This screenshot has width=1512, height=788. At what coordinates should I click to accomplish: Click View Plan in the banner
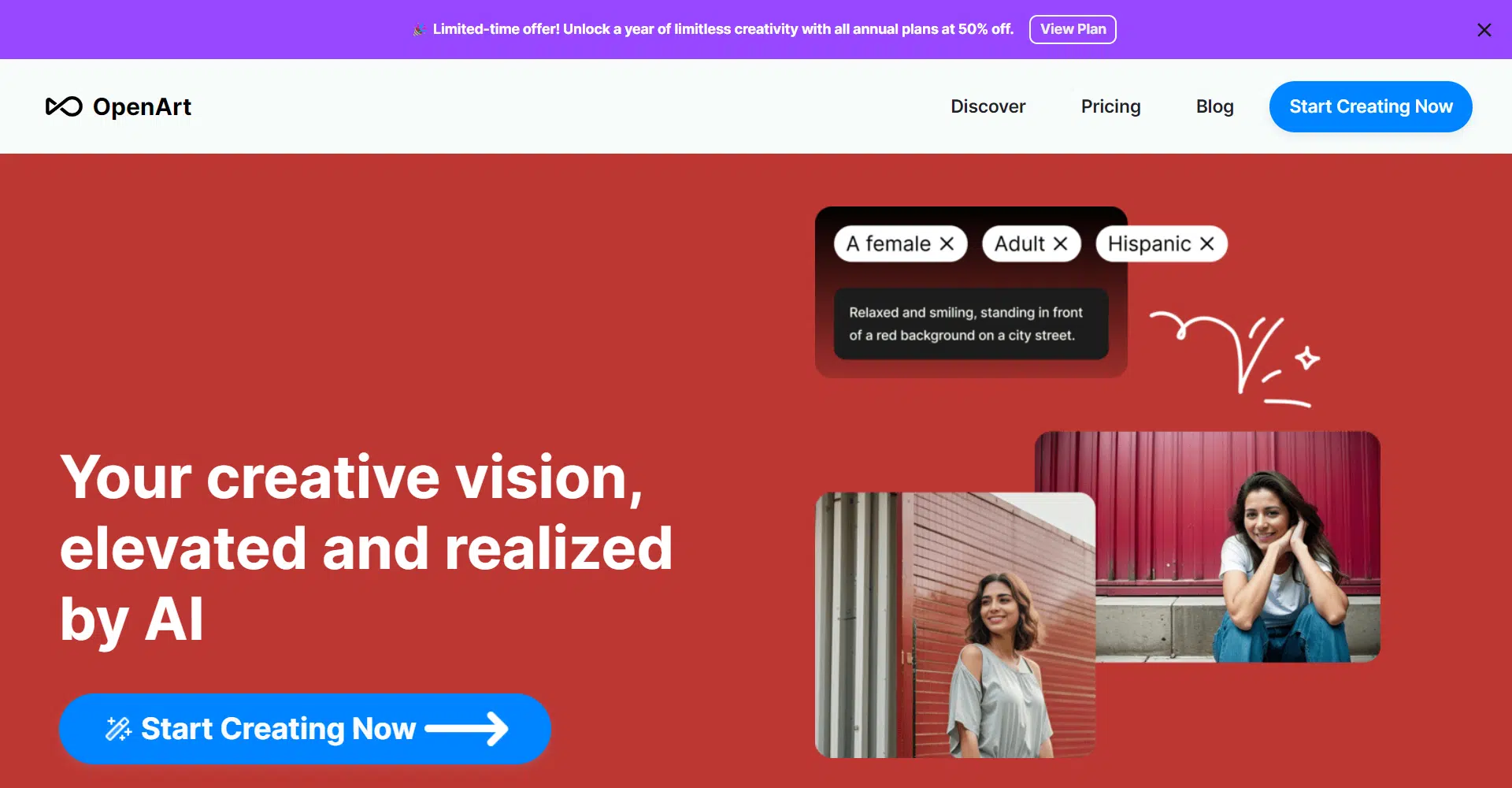pyautogui.click(x=1073, y=29)
